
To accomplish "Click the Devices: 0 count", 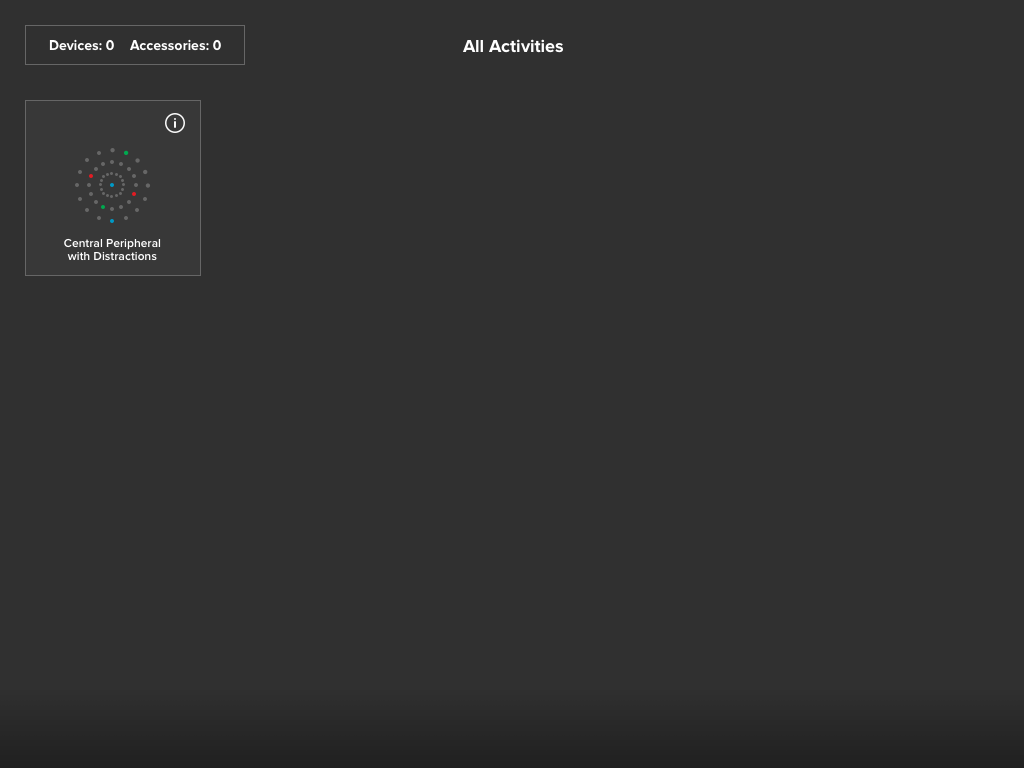I will 82,46.
